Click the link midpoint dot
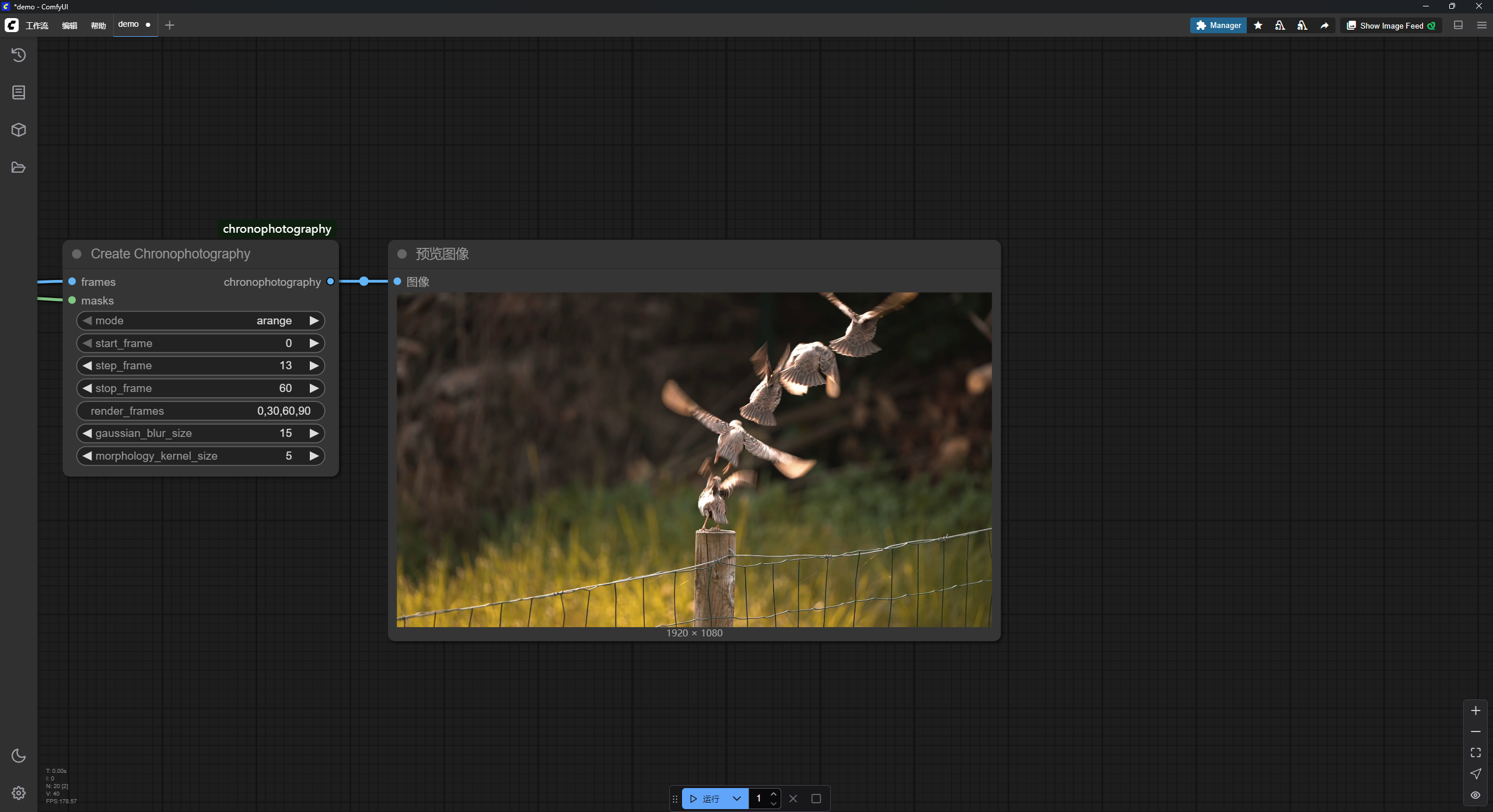The height and width of the screenshot is (812, 1493). [364, 281]
